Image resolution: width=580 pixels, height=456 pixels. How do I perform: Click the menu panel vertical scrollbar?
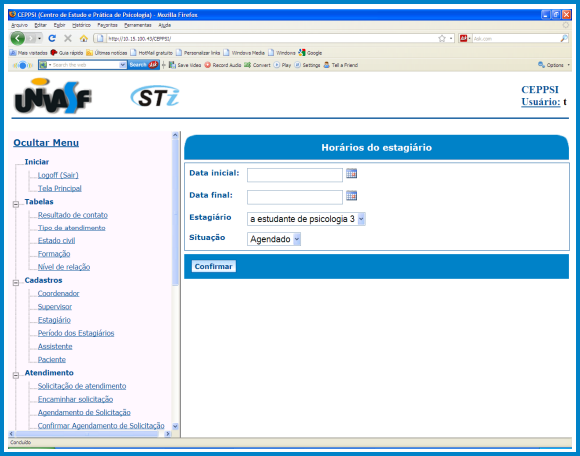pyautogui.click(x=175, y=281)
